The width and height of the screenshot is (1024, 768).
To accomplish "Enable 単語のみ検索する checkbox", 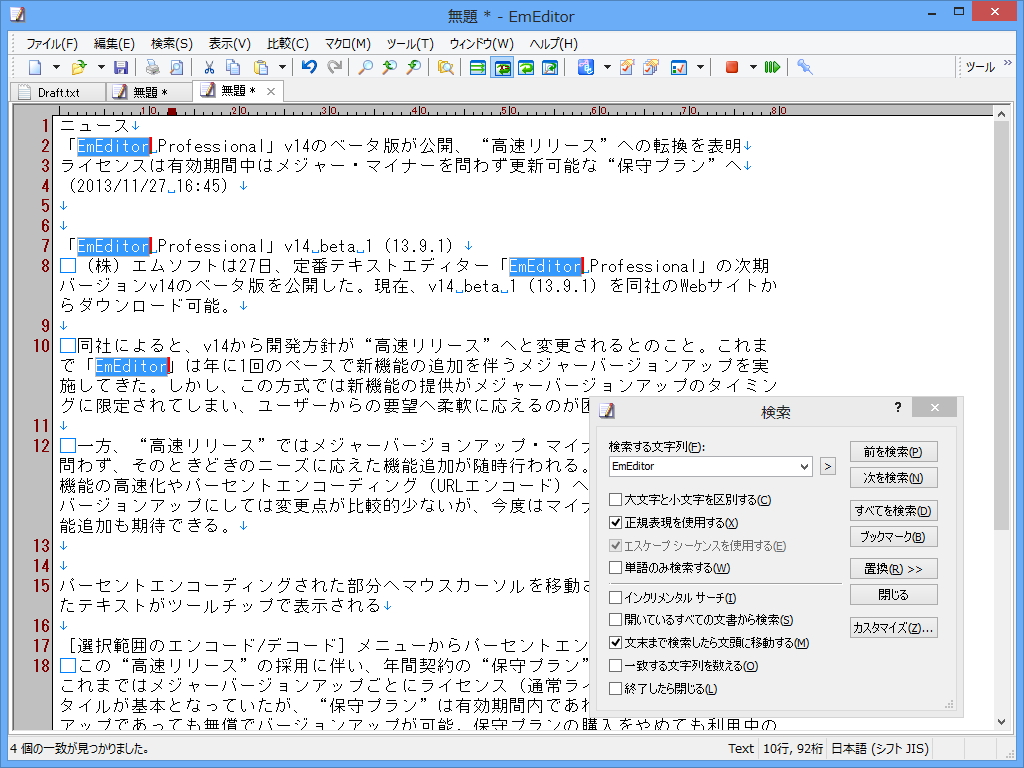I will [x=615, y=568].
